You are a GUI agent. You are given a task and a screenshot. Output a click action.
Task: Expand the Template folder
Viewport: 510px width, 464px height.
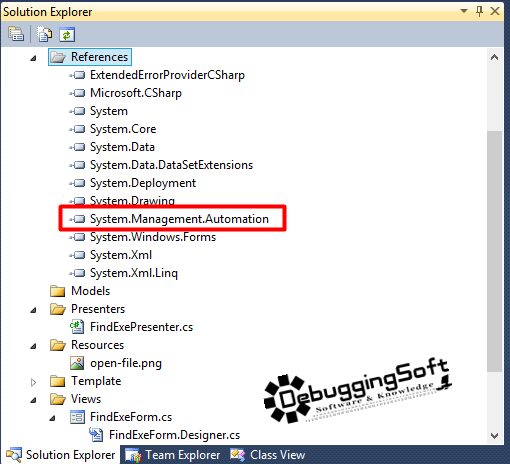[x=33, y=382]
